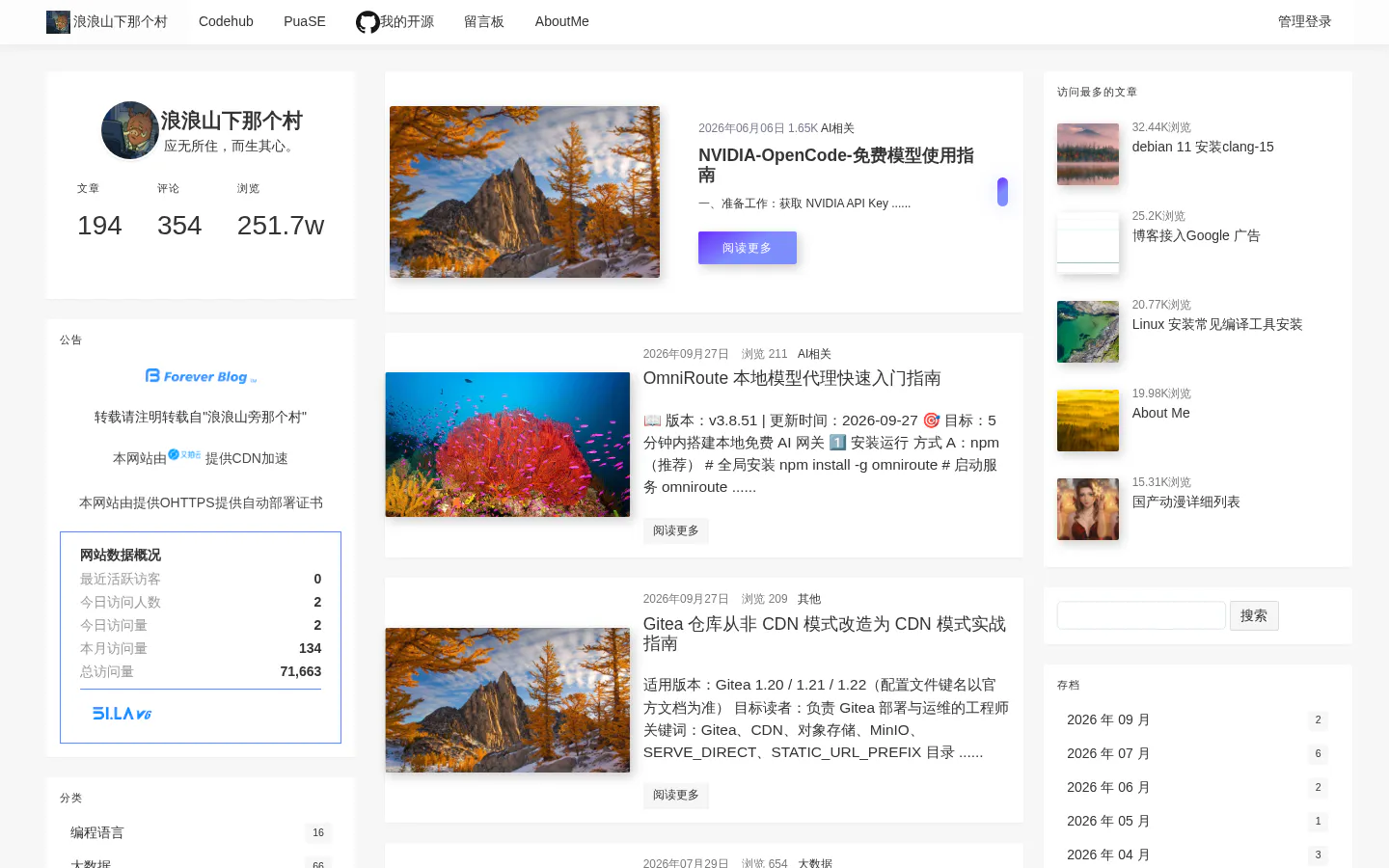
Task: Open the Forever Blog logo
Action: tap(201, 376)
